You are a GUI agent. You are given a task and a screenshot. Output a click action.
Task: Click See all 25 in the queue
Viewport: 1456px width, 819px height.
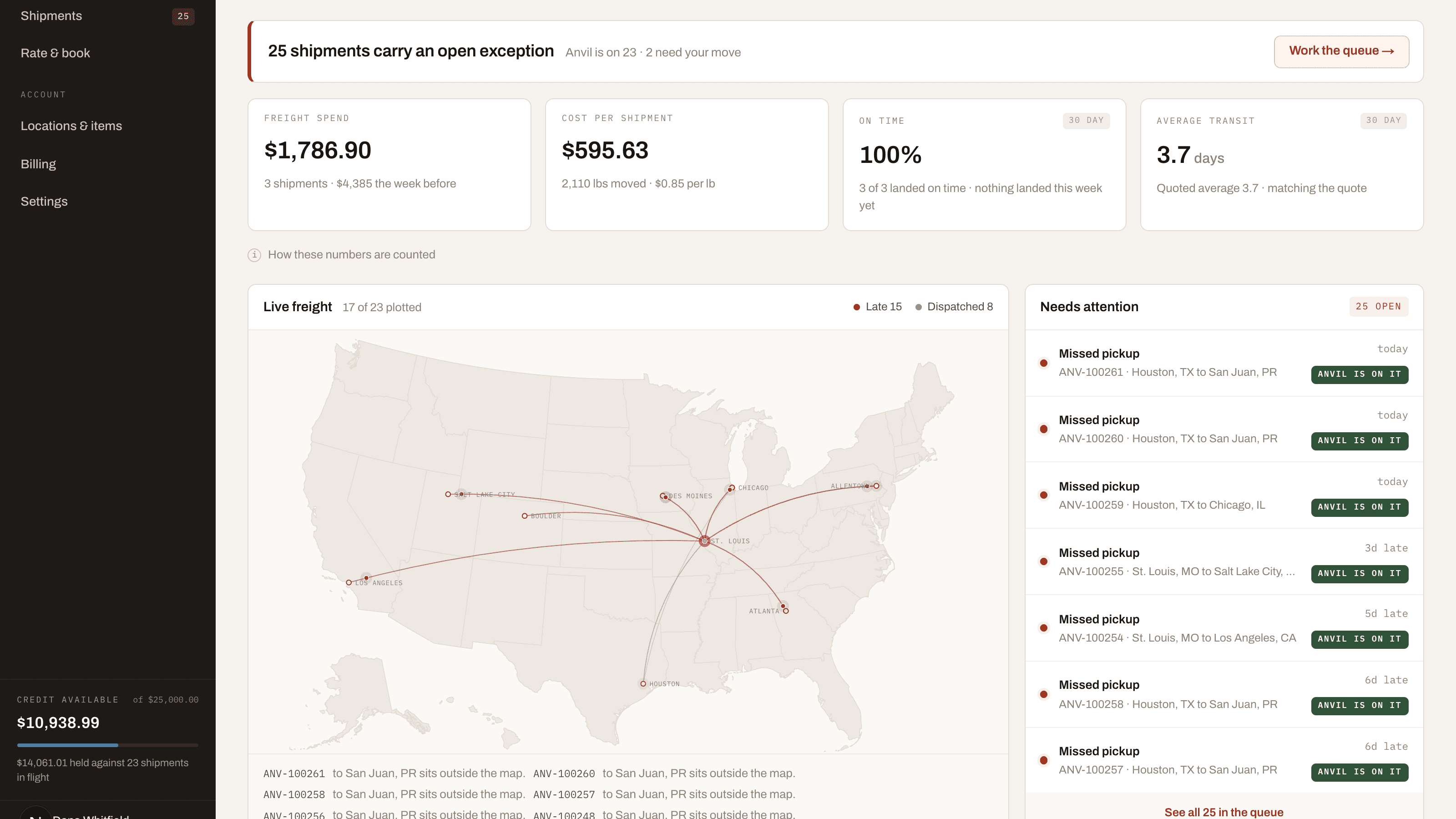tap(1223, 812)
